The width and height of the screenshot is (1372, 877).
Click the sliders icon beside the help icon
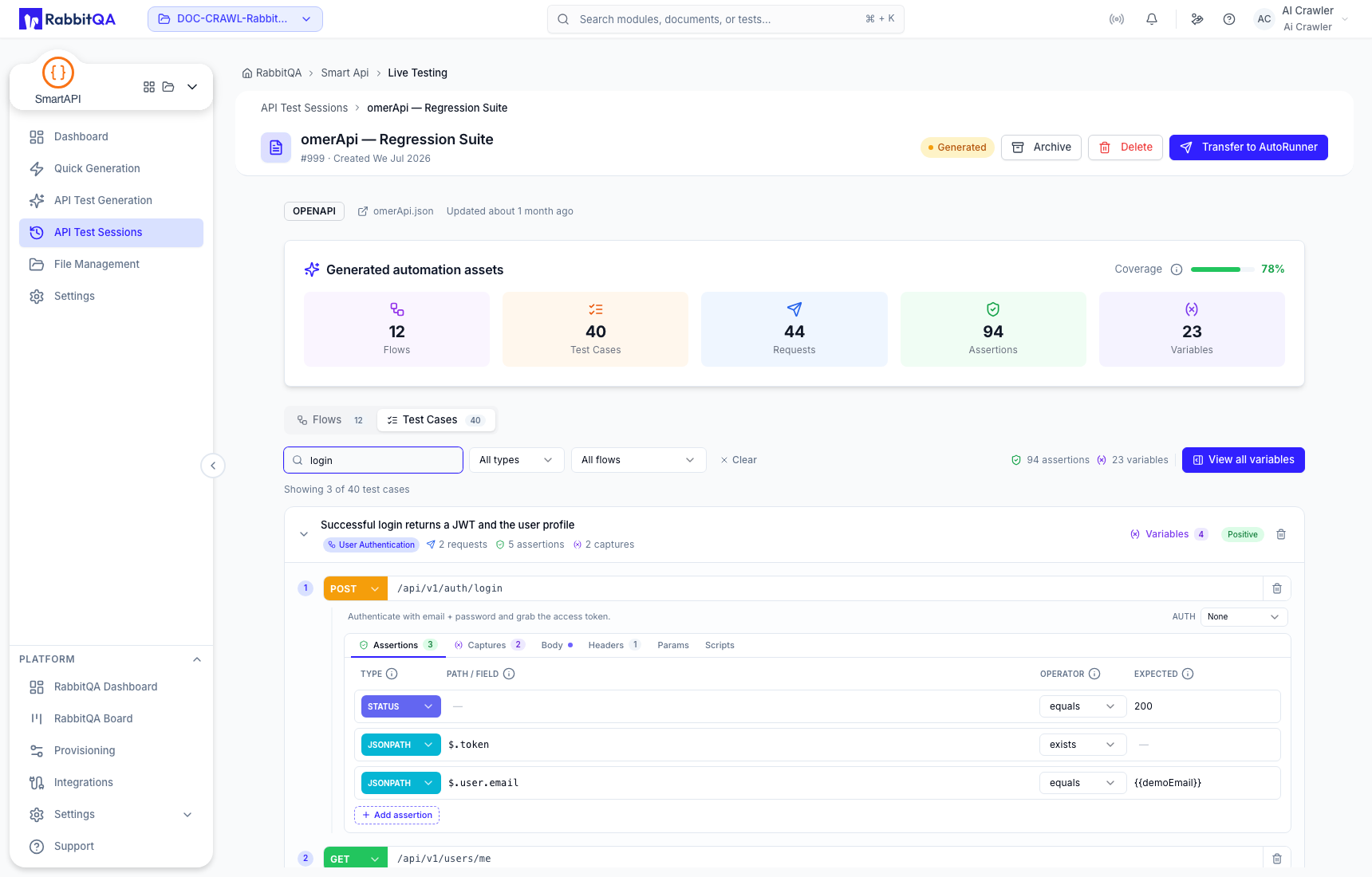[x=1197, y=19]
